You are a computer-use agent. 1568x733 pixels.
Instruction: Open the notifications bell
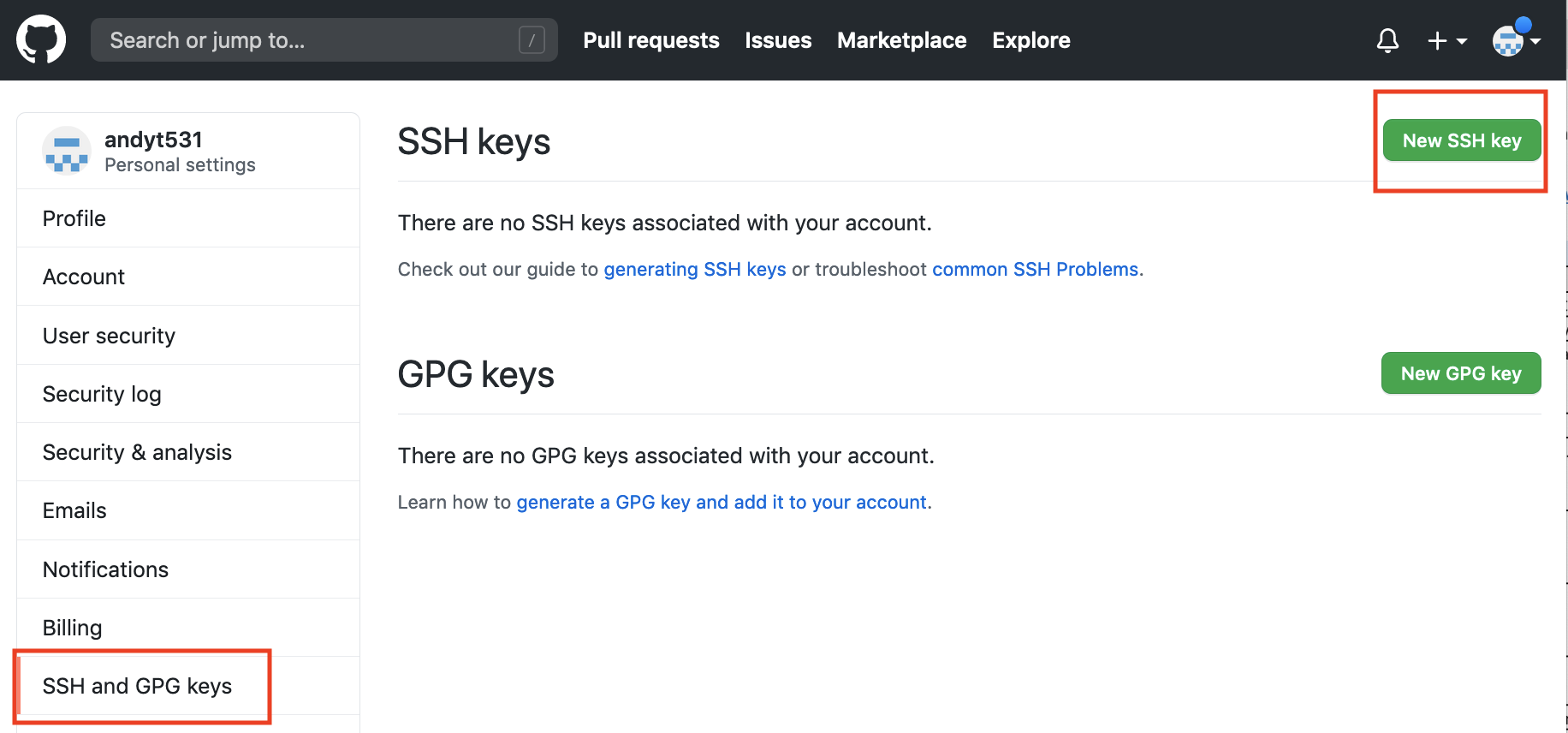[1387, 40]
